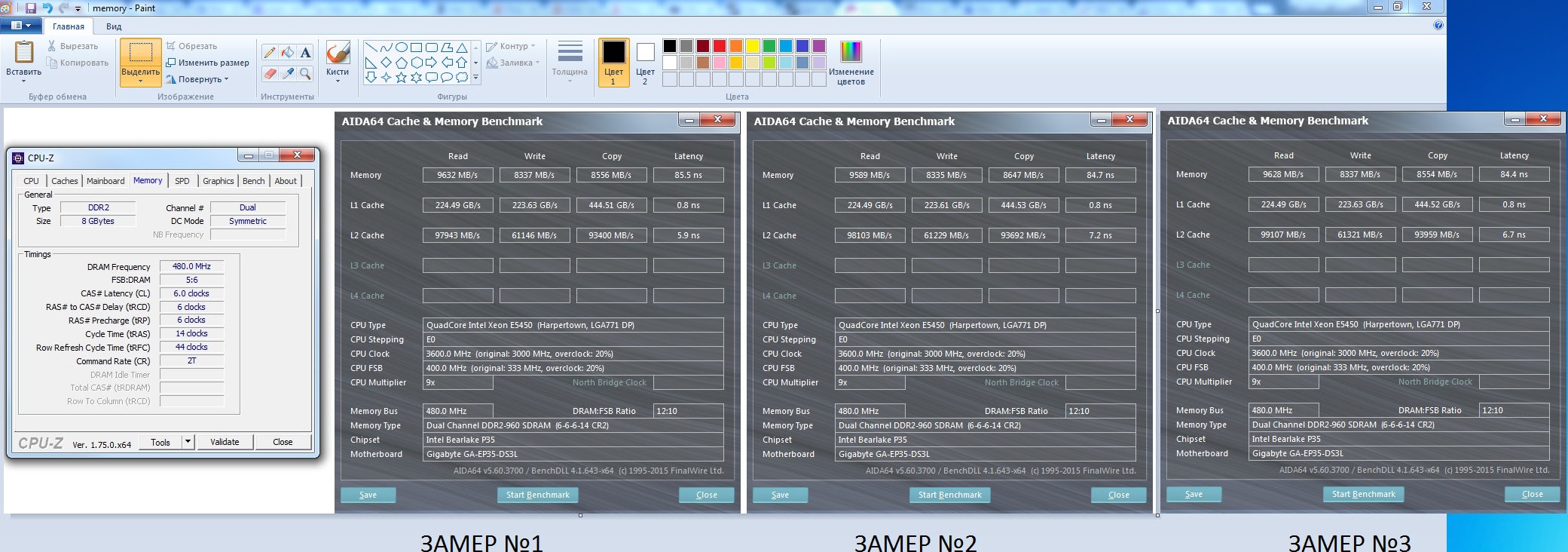The image size is (1568, 552).
Task: Expand the Вставить paste options arrow
Action: pos(24,81)
